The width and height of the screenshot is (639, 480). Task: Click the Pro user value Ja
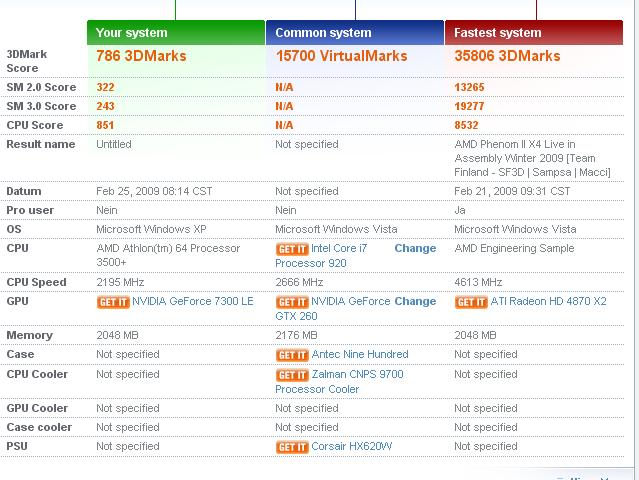460,210
